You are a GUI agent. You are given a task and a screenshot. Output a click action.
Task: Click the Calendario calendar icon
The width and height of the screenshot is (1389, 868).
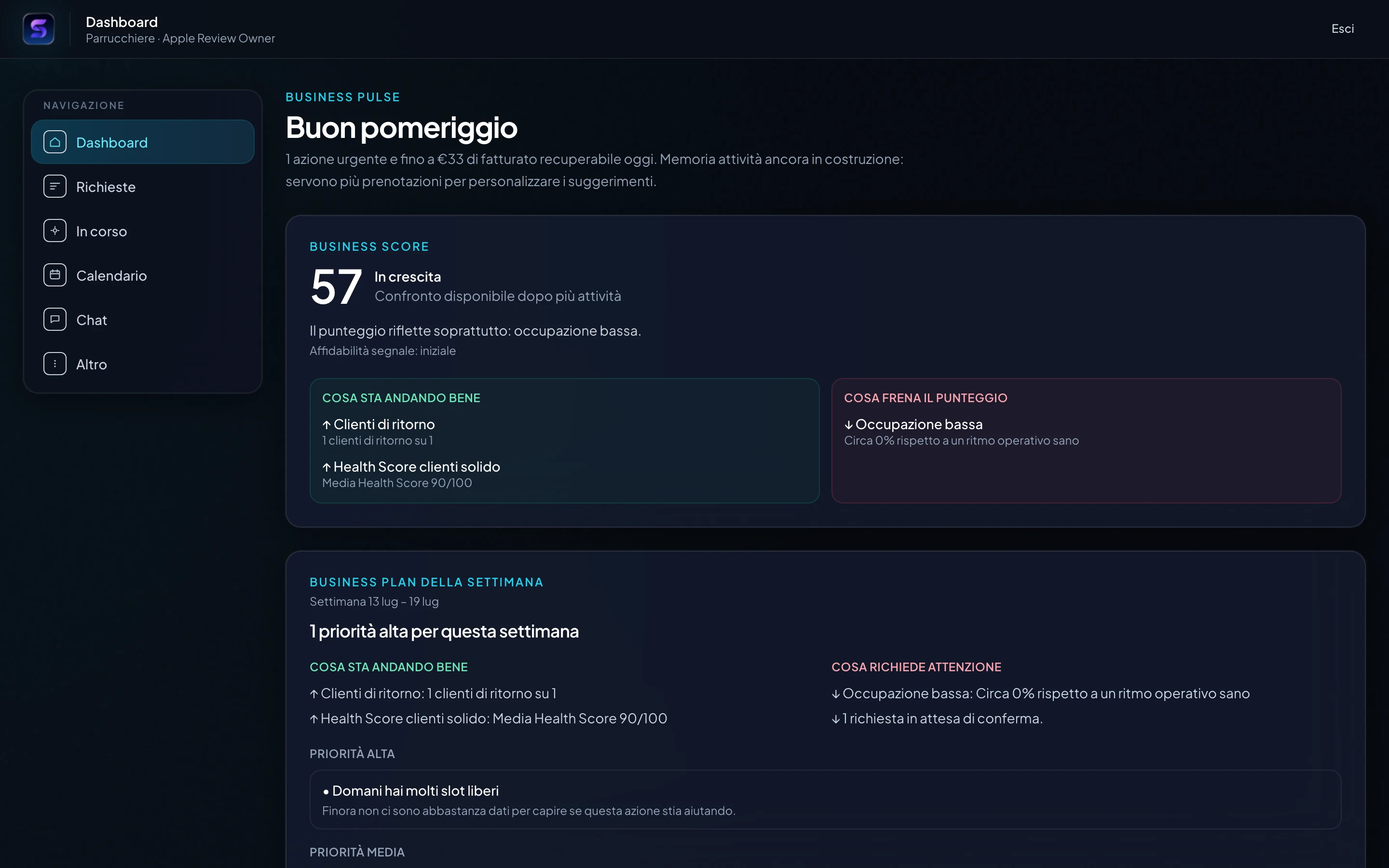pos(55,275)
